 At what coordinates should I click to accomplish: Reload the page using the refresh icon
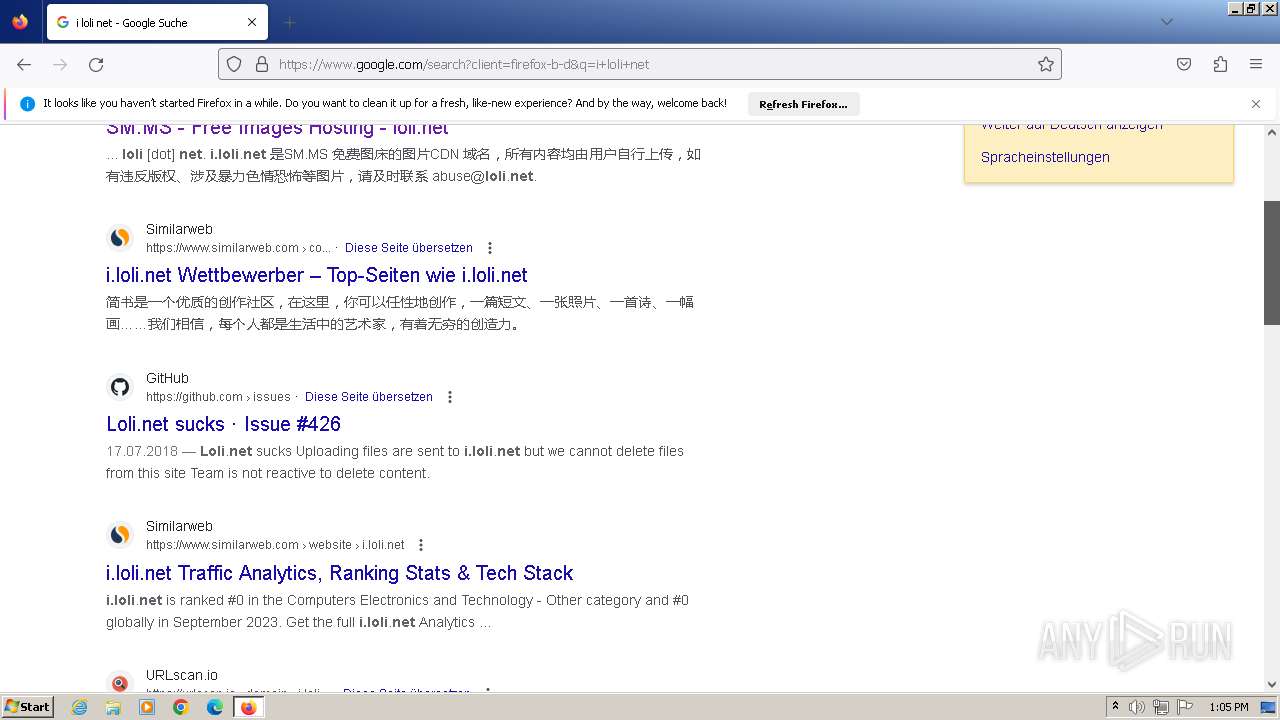coord(96,64)
